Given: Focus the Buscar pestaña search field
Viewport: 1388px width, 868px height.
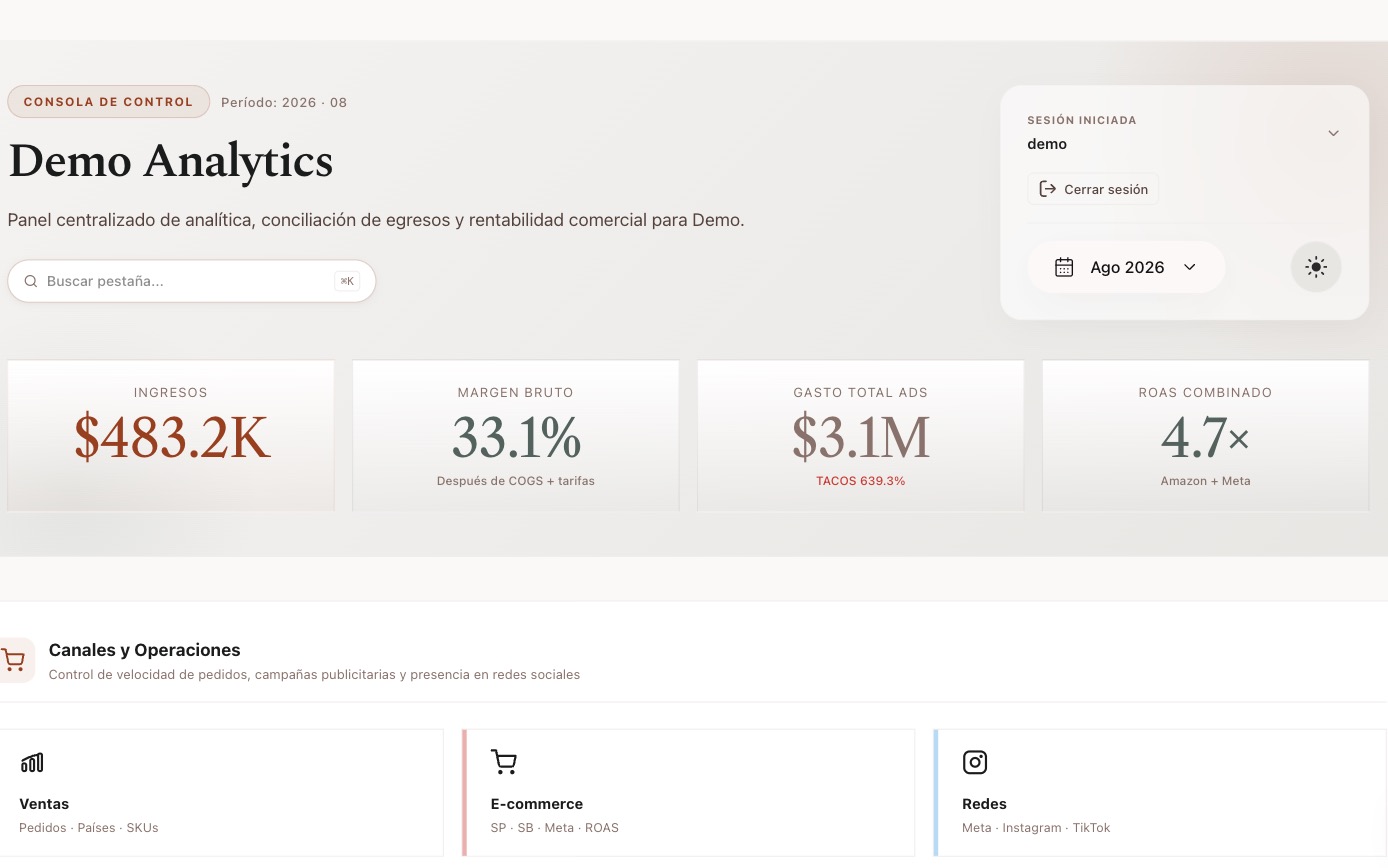Looking at the screenshot, I should (x=192, y=281).
